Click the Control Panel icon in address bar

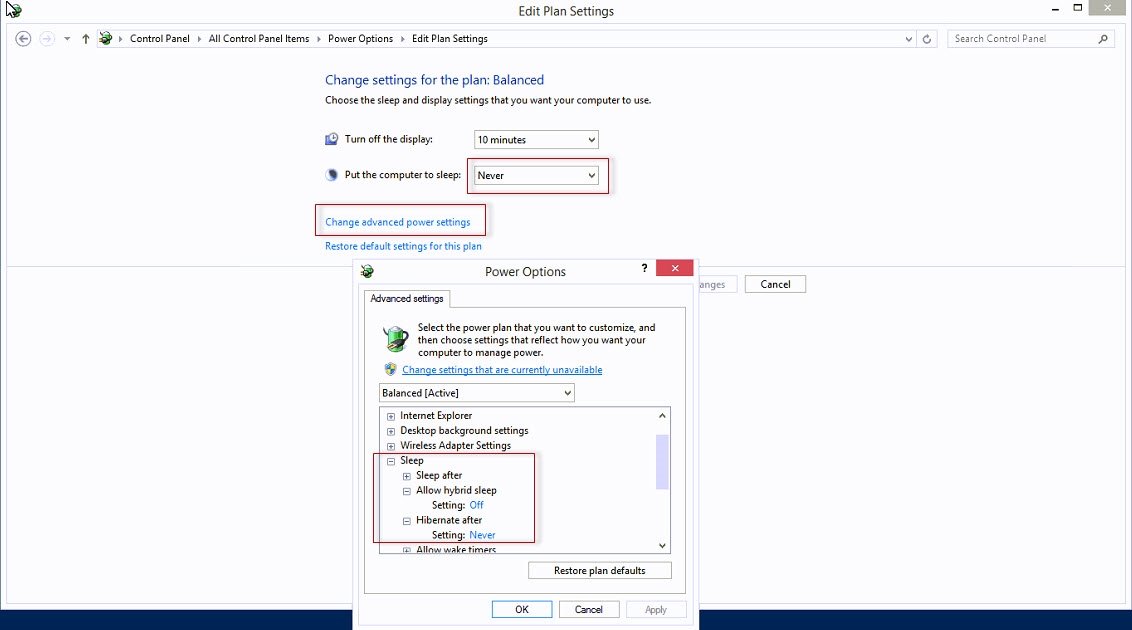click(x=105, y=39)
